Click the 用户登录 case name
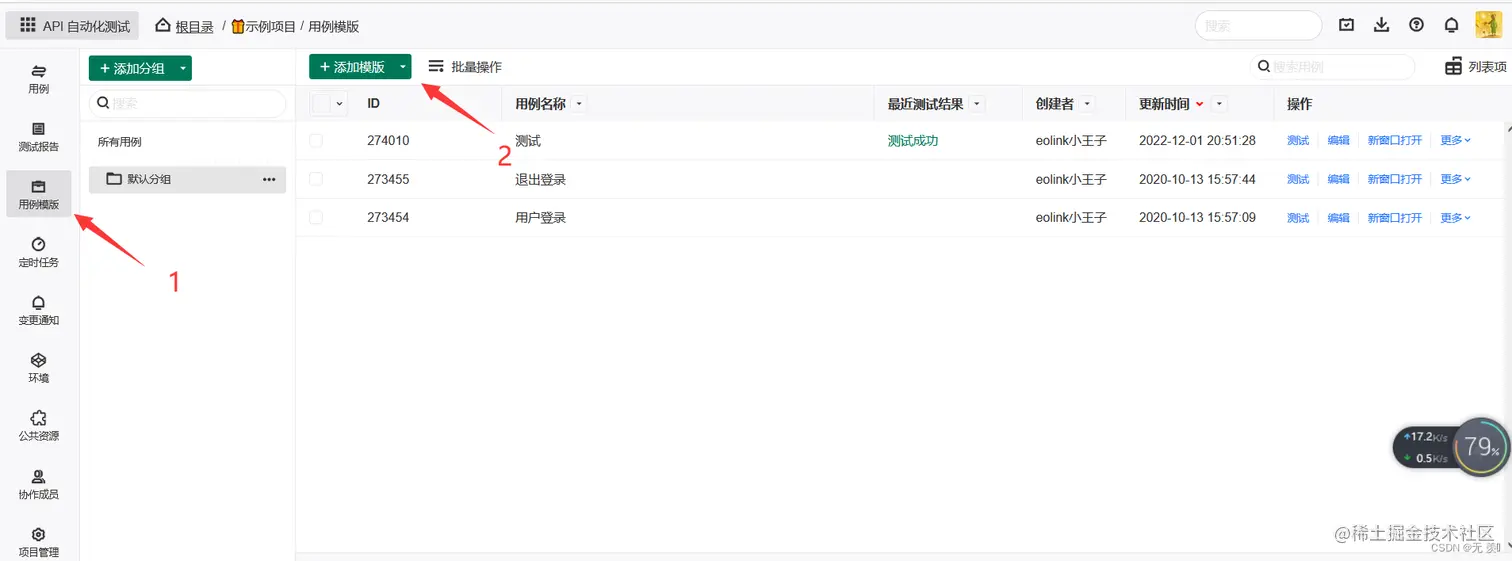The height and width of the screenshot is (561, 1512). tap(540, 217)
